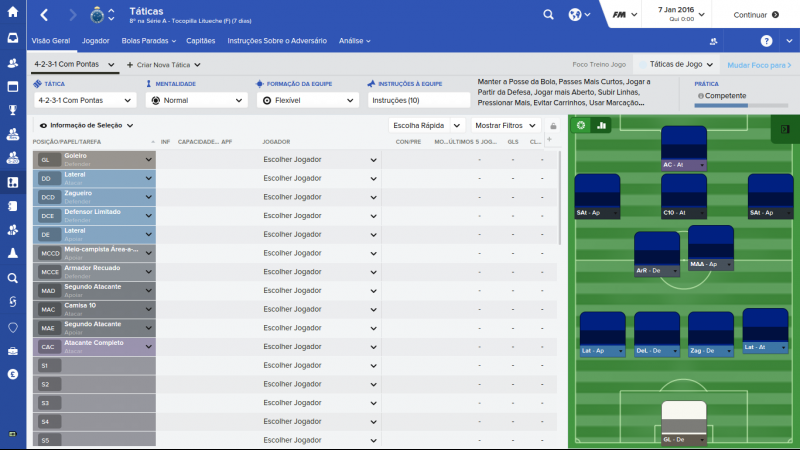This screenshot has width=800, height=450.
Task: Collapse the pitch side panel icon
Action: (x=785, y=129)
